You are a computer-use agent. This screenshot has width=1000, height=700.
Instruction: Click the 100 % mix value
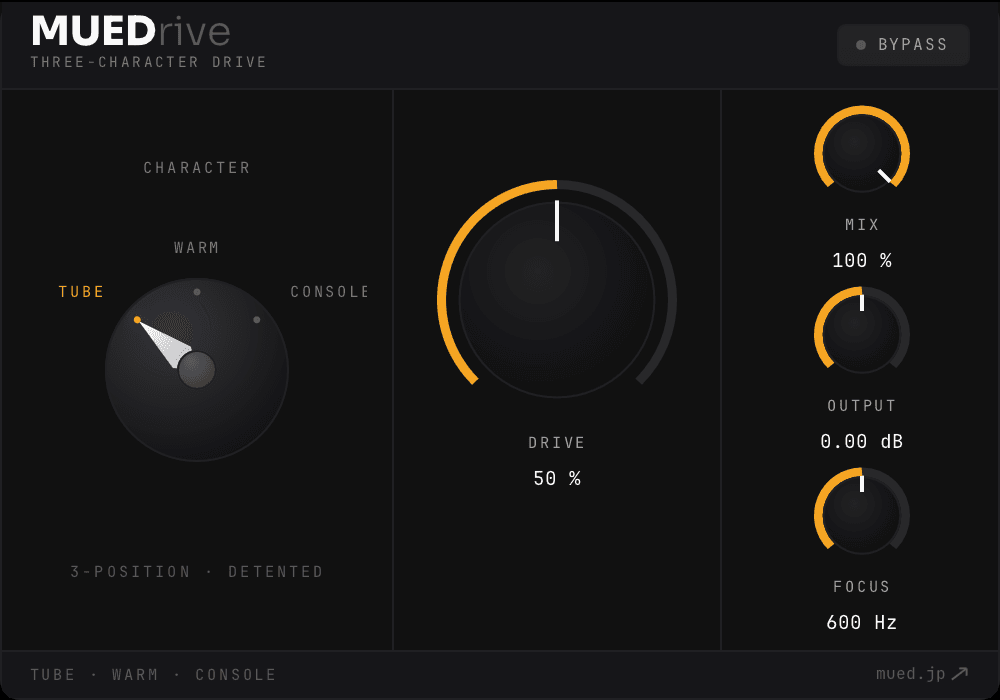click(862, 260)
